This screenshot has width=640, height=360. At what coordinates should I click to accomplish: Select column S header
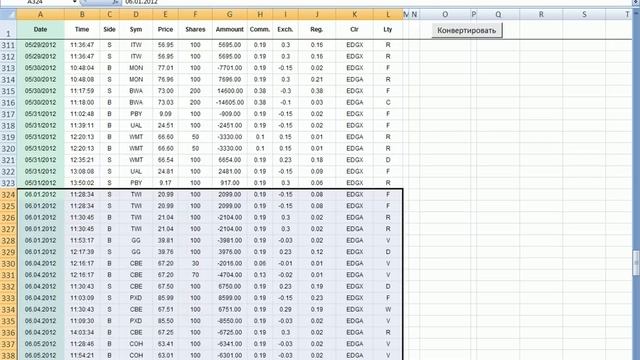(584, 15)
